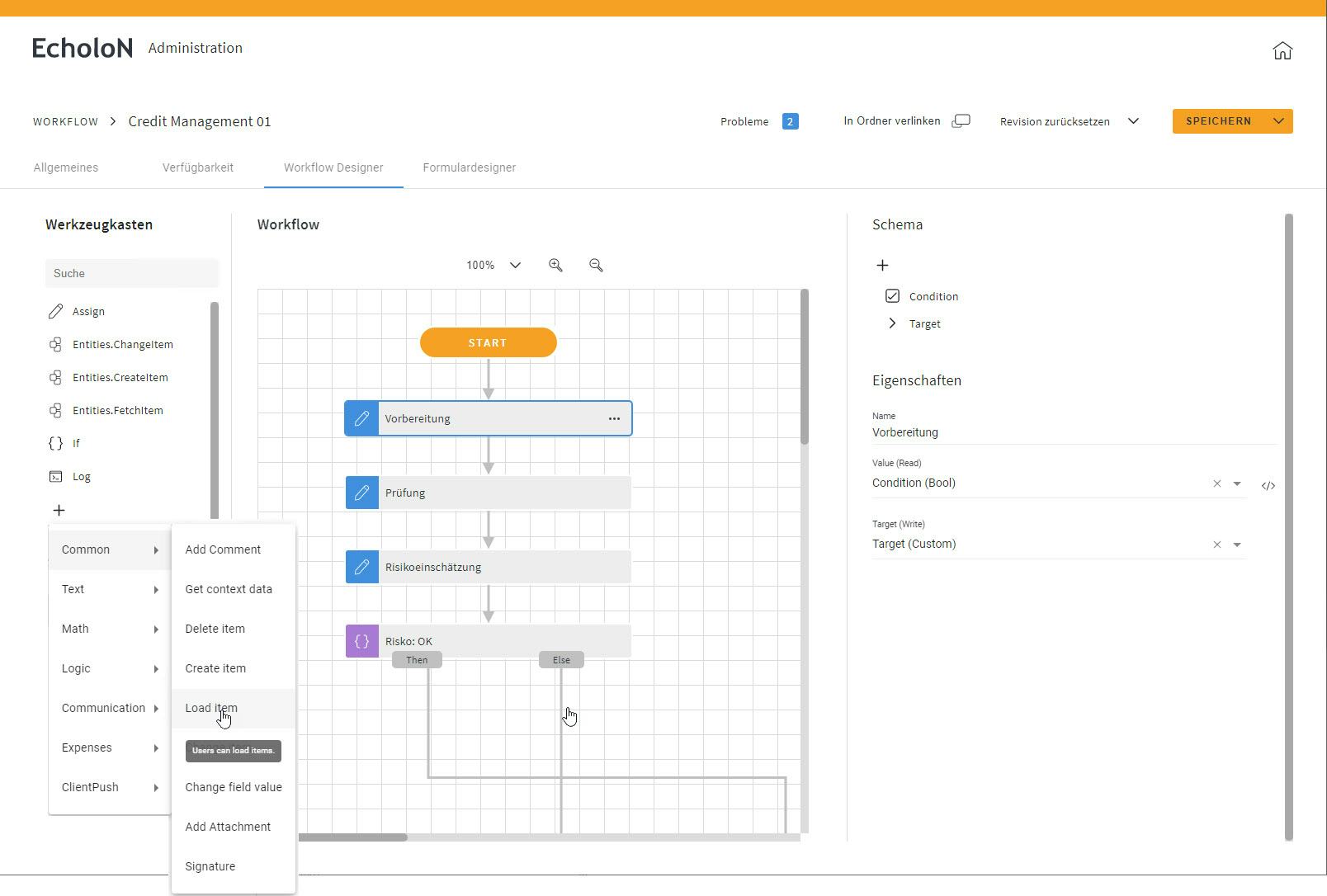This screenshot has height=896, width=1327.
Task: Choose Signature from the submenu
Action: [x=234, y=866]
